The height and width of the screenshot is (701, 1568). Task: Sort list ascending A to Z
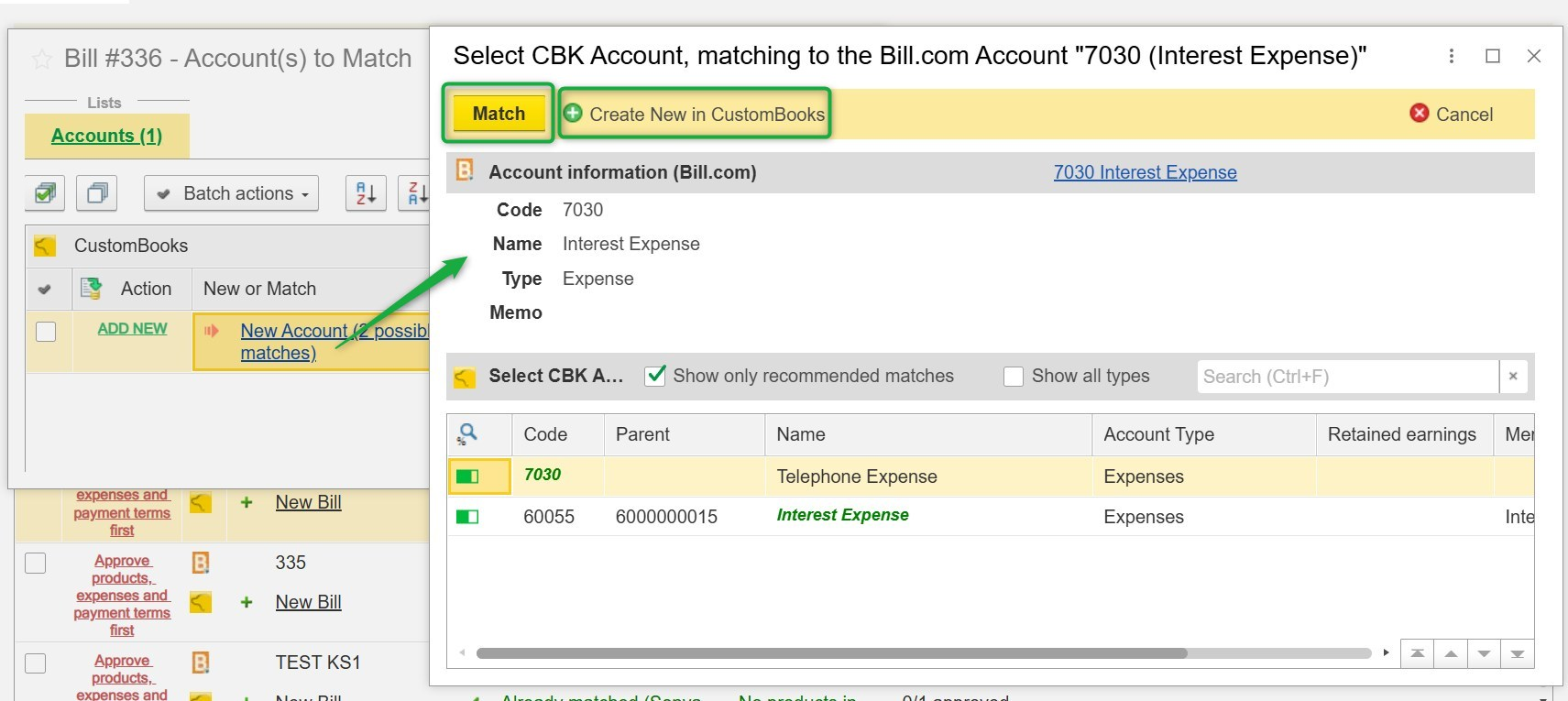366,193
